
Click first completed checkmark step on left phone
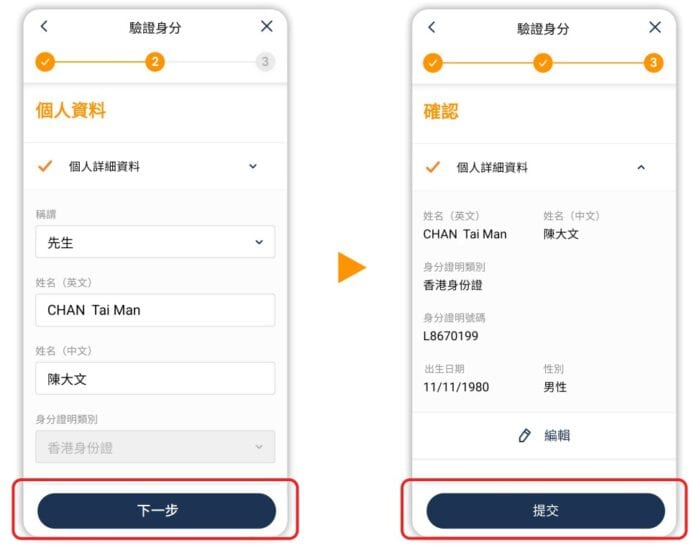click(45, 62)
